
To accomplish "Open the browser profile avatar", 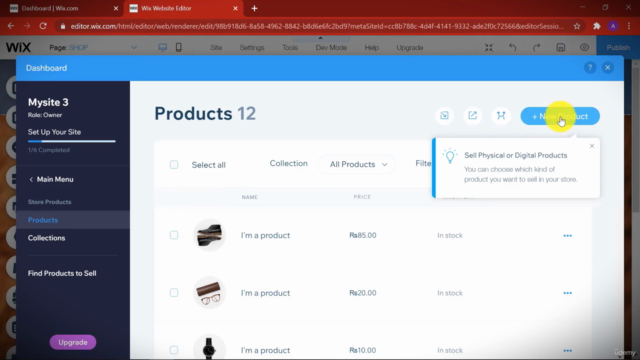I will point(613,26).
